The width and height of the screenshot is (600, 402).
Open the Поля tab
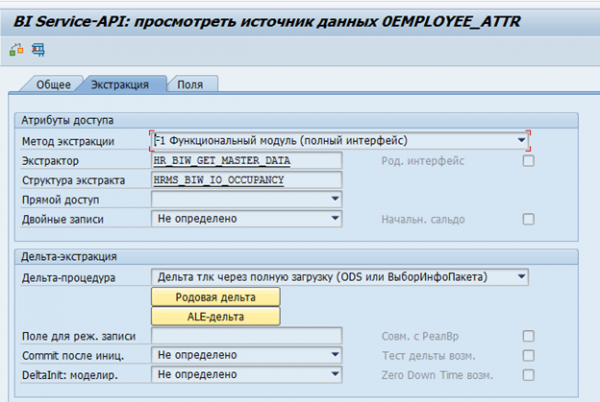click(x=191, y=85)
